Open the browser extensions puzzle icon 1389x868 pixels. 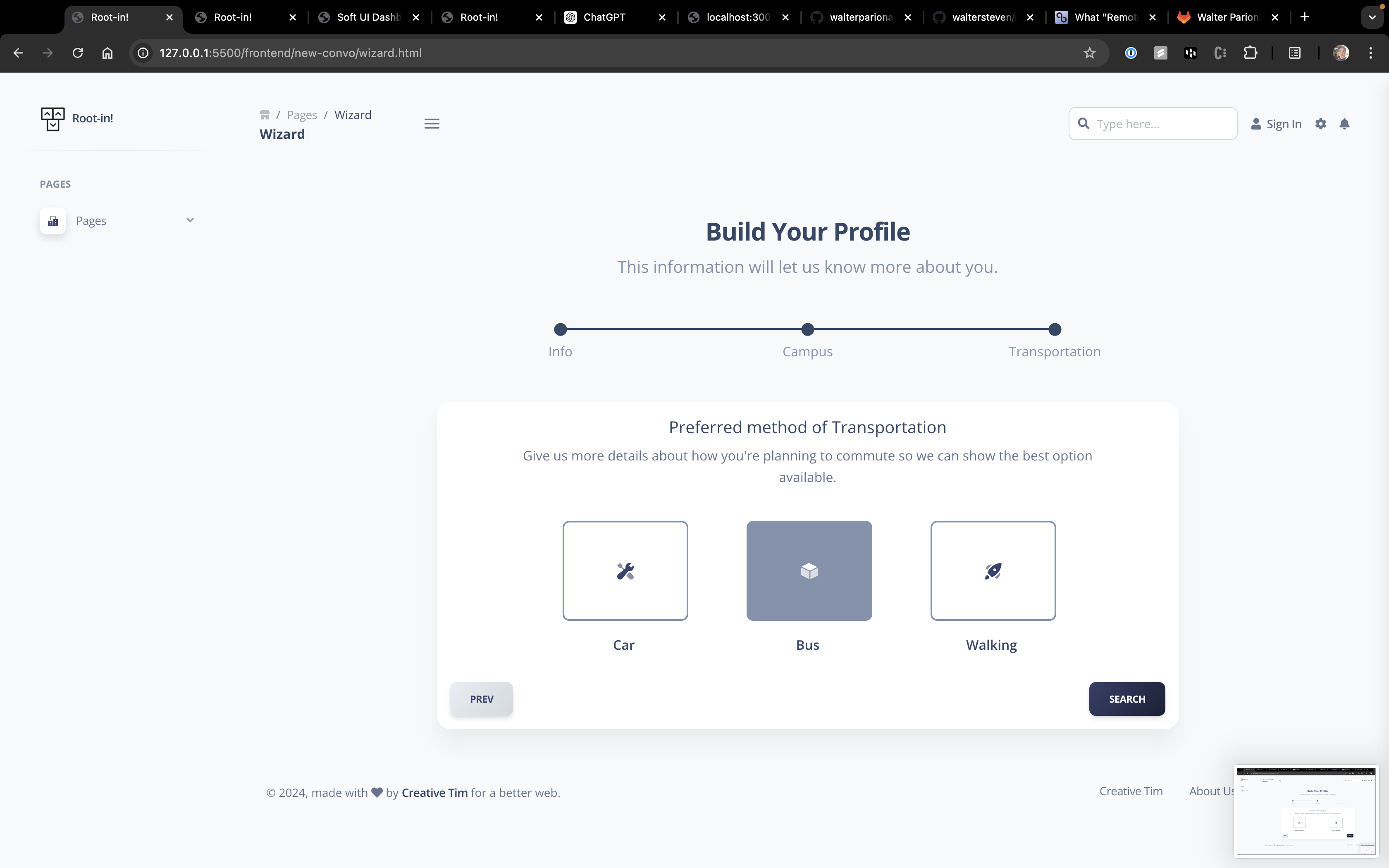[1250, 53]
